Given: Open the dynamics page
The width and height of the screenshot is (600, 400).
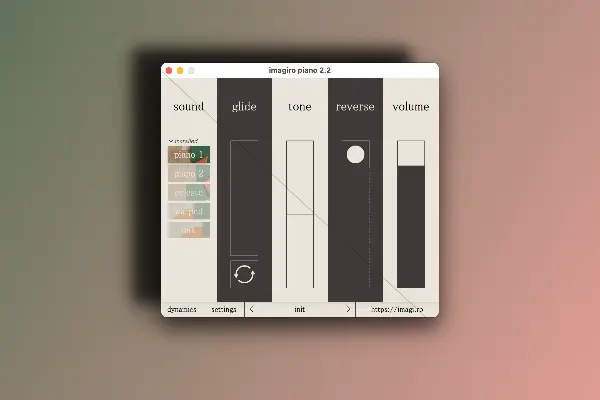Looking at the screenshot, I should tap(182, 309).
